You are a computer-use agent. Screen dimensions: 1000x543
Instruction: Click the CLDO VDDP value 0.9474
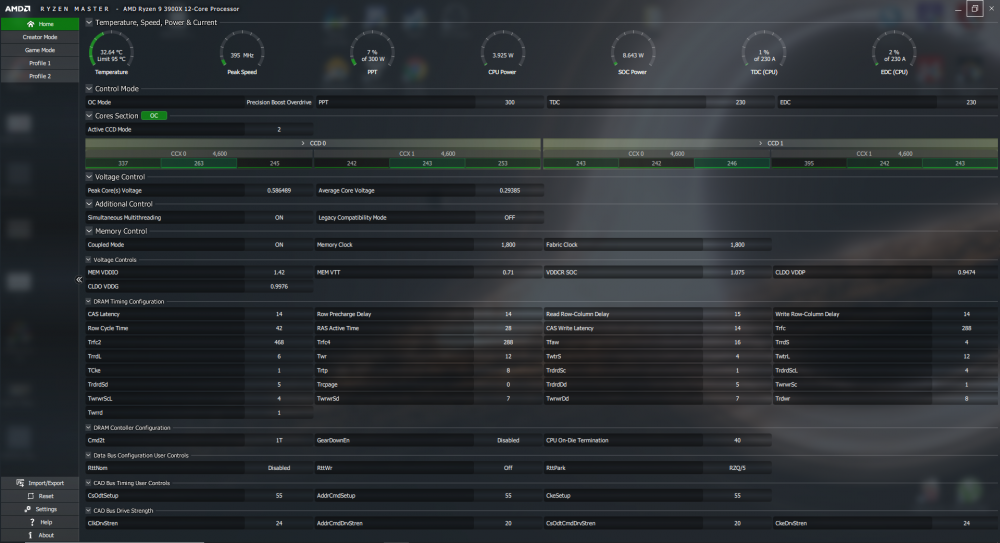click(966, 272)
